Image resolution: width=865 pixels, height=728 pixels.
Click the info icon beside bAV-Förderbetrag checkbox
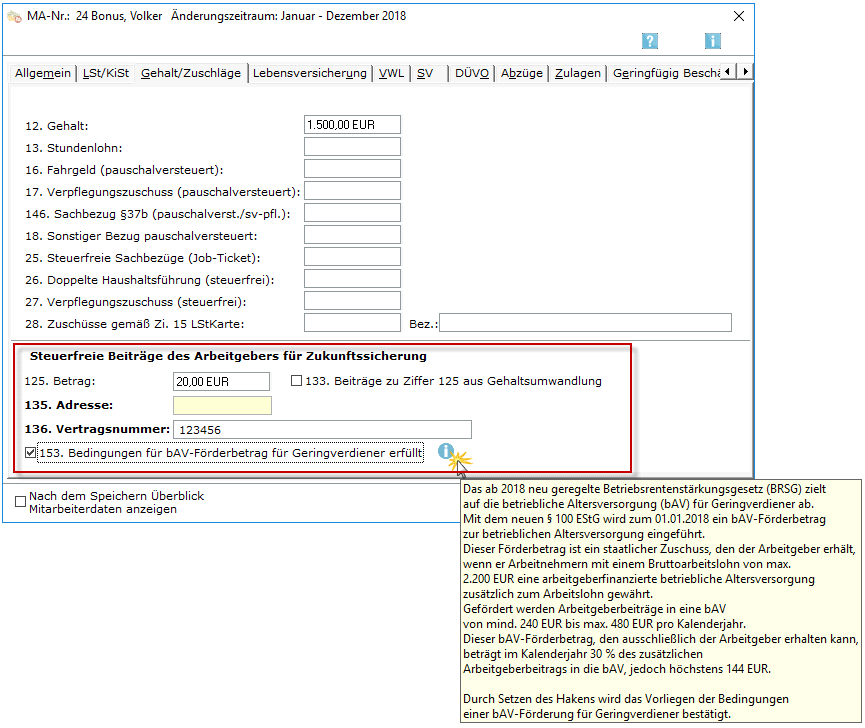(x=446, y=453)
